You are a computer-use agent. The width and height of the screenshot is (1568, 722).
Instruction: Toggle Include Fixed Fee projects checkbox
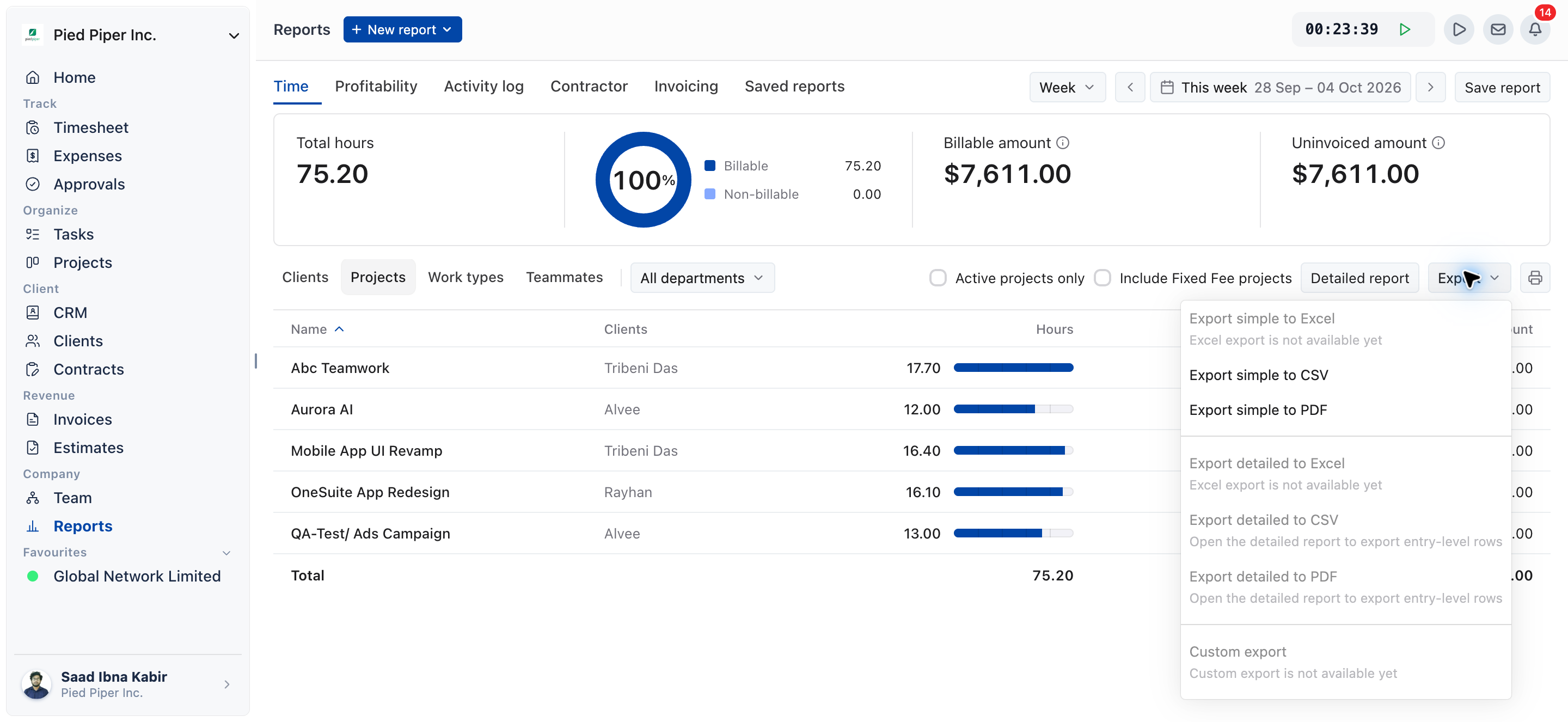[x=1102, y=278]
